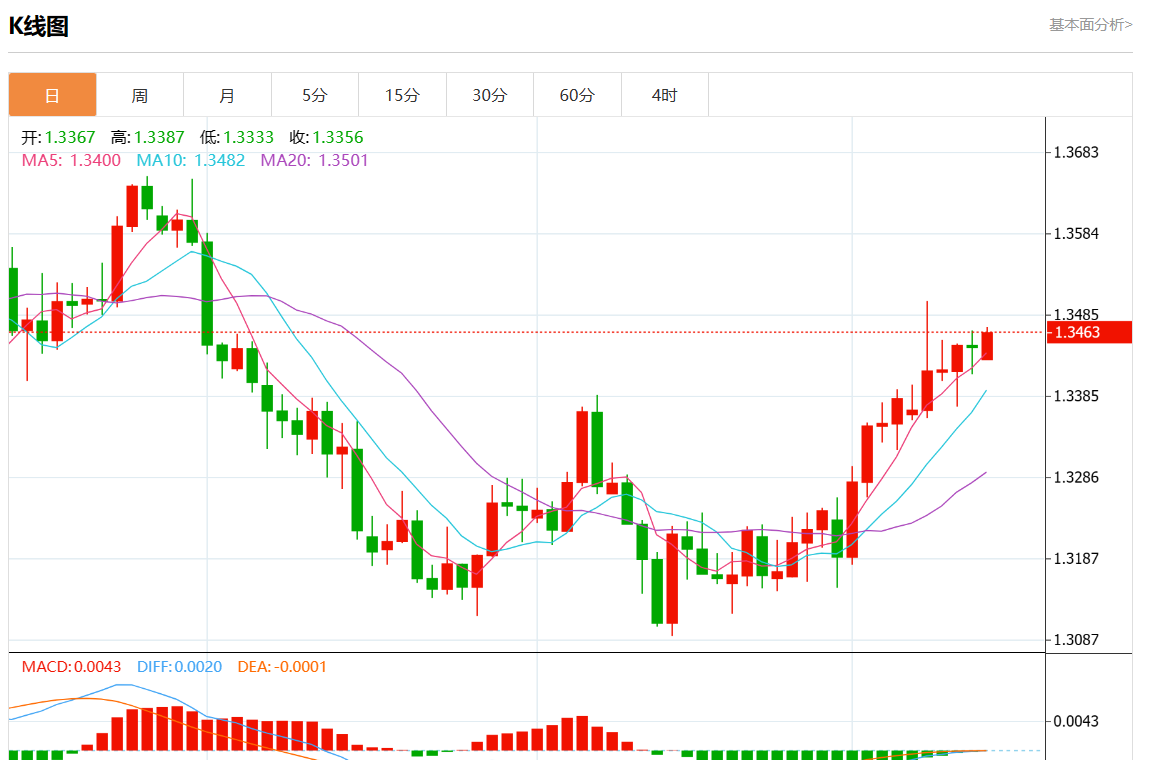Click the DEA: -0.0001 label
Viewport: 1151px width, 760px height.
[282, 667]
